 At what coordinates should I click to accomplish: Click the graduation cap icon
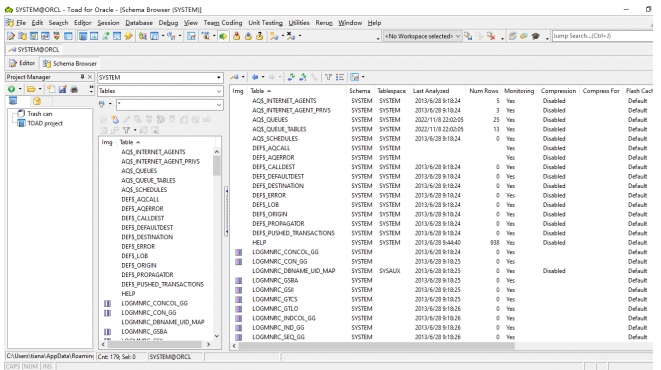point(535,36)
